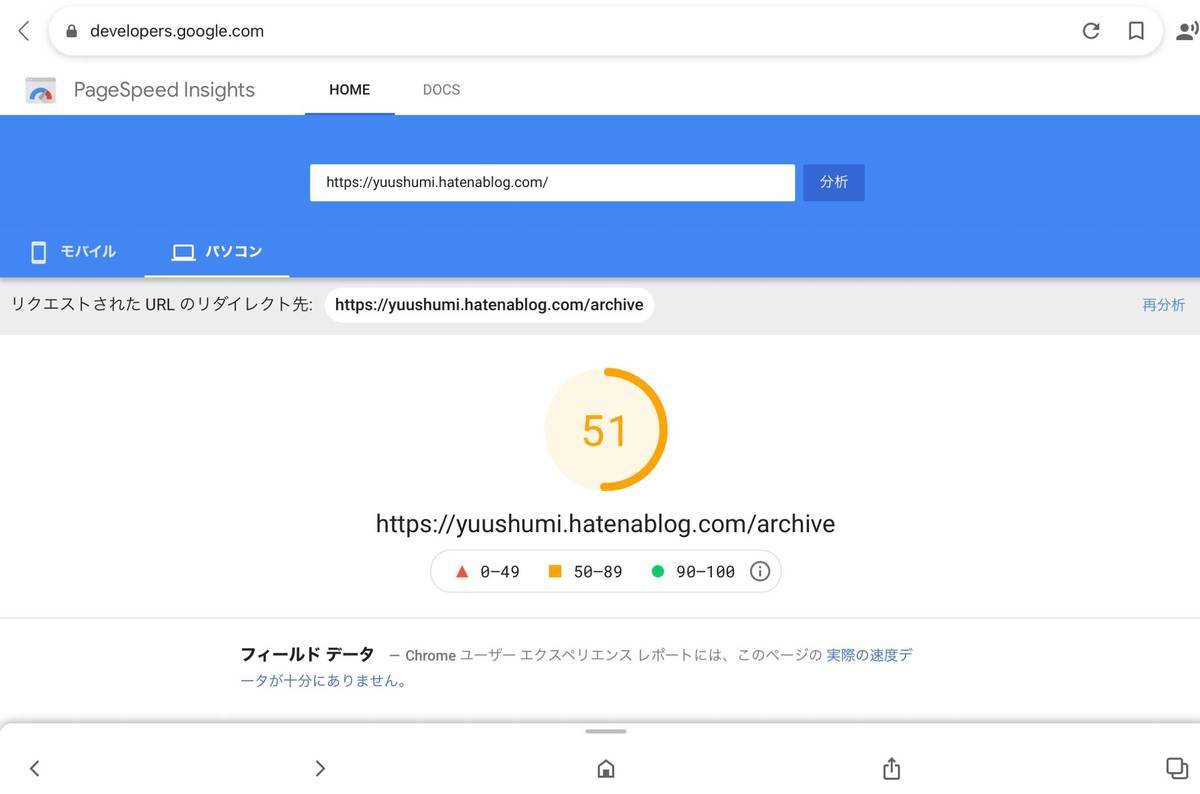Viewport: 1200px width, 794px height.
Task: Select the モバイル tab
Action: point(72,252)
